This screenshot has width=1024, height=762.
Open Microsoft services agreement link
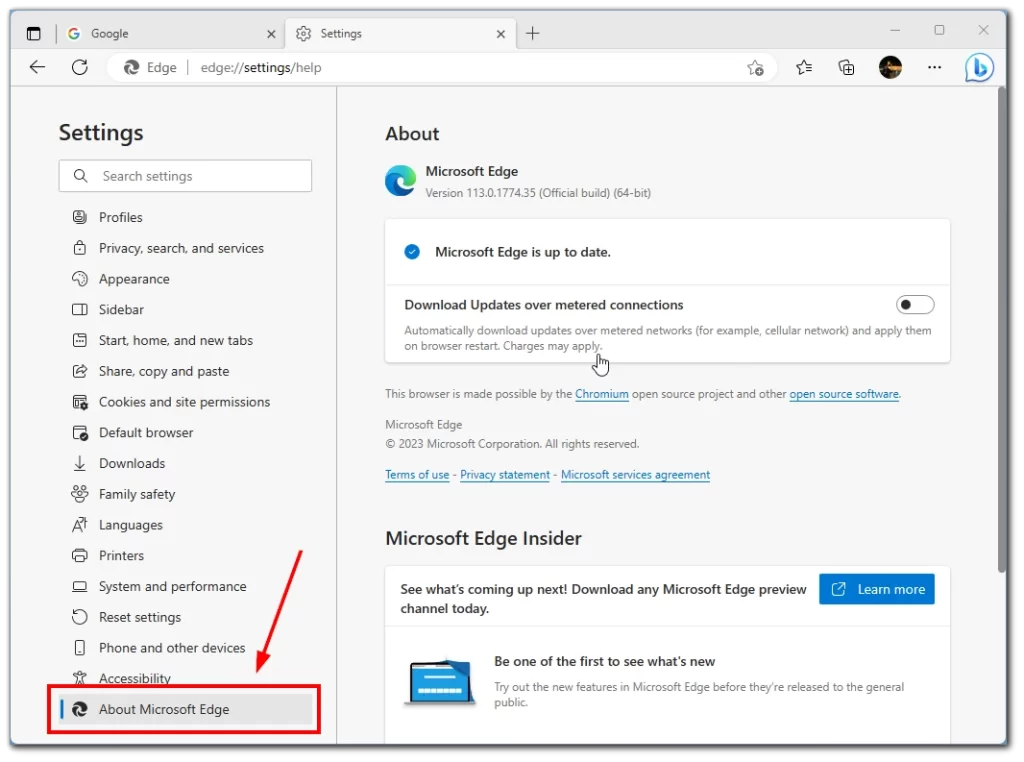coord(635,475)
